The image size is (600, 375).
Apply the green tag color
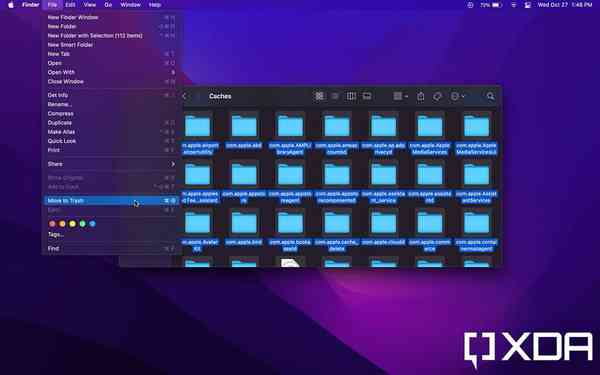82,224
